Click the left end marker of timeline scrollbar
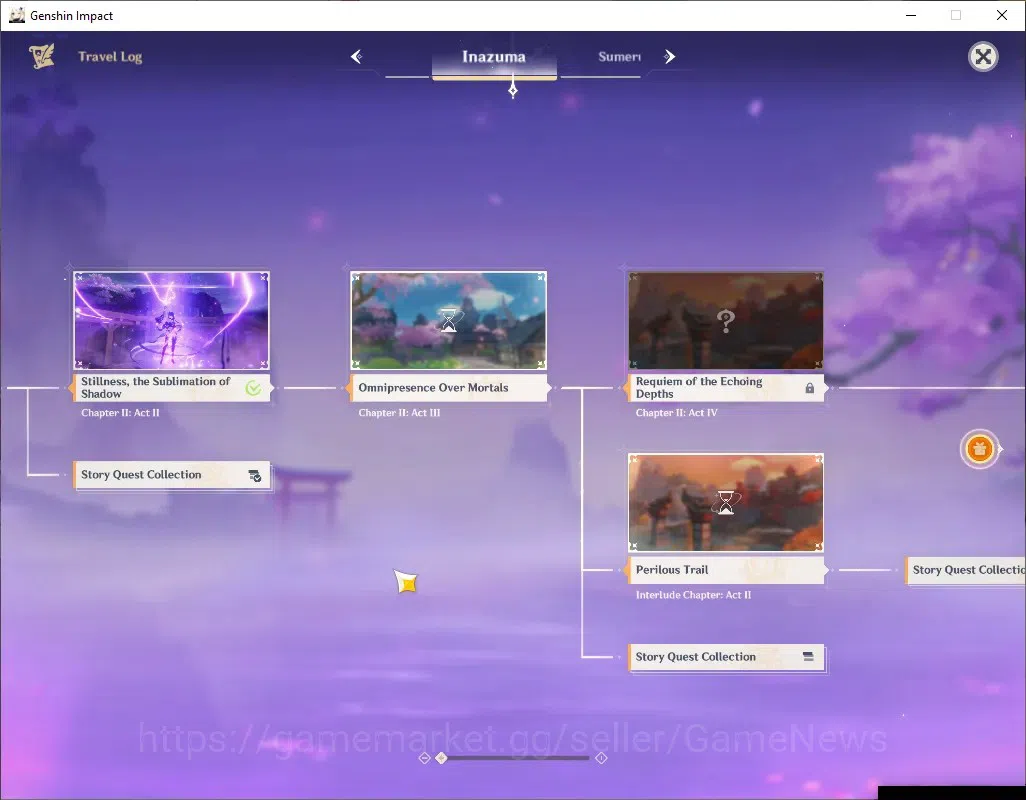Screen dimensions: 1026x800 coord(424,757)
